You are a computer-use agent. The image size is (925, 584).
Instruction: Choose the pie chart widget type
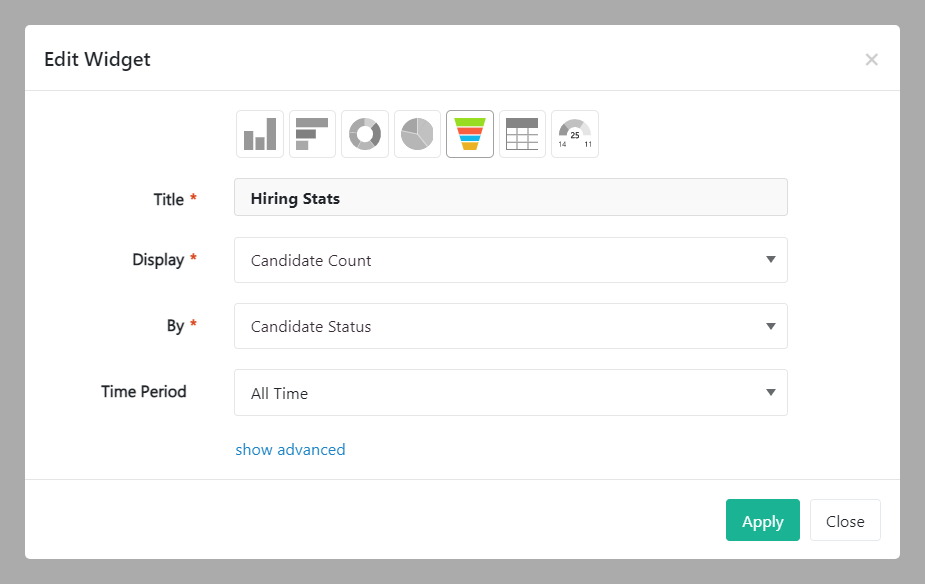pos(417,134)
